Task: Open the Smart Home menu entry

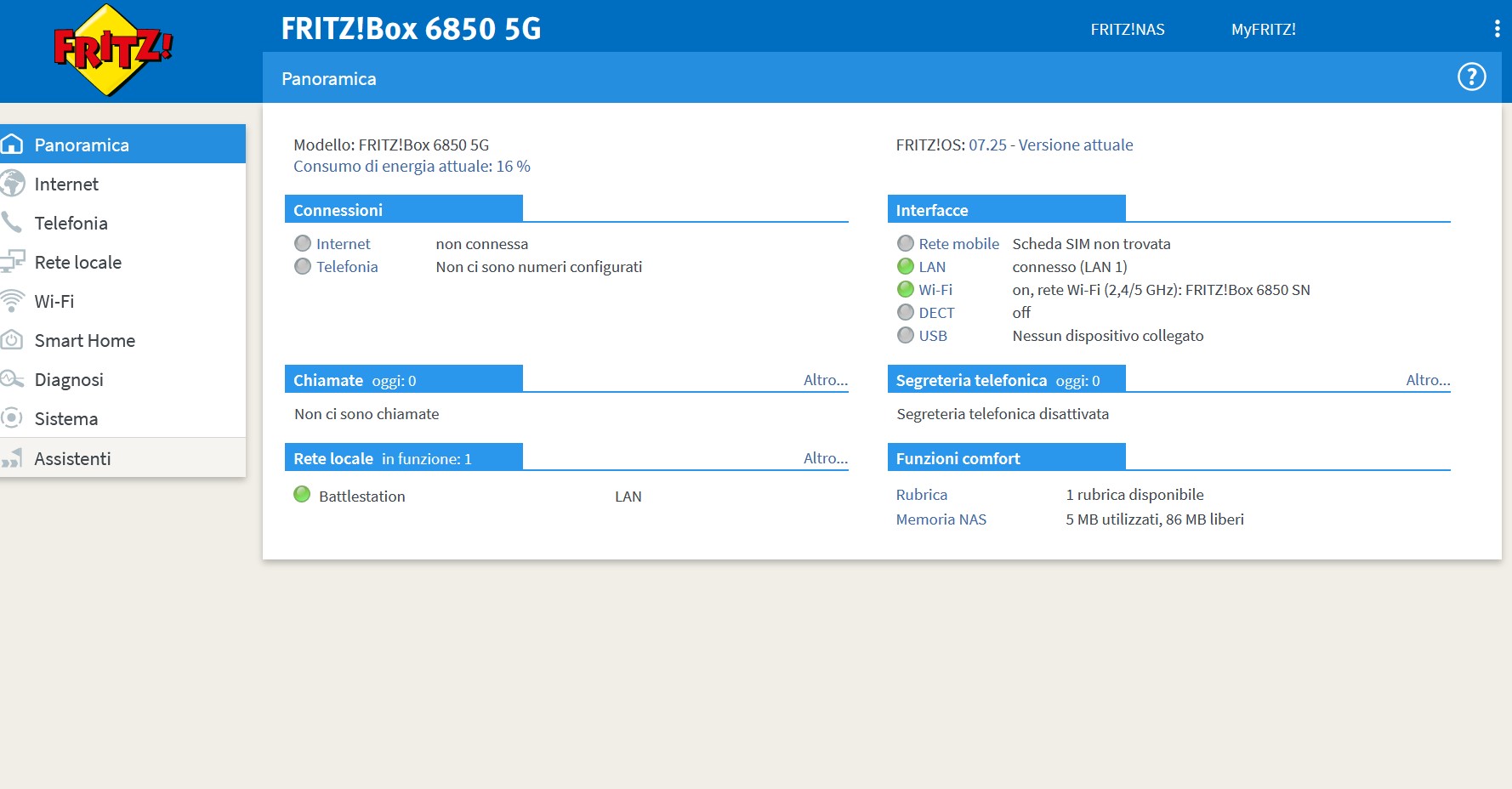Action: (122, 340)
